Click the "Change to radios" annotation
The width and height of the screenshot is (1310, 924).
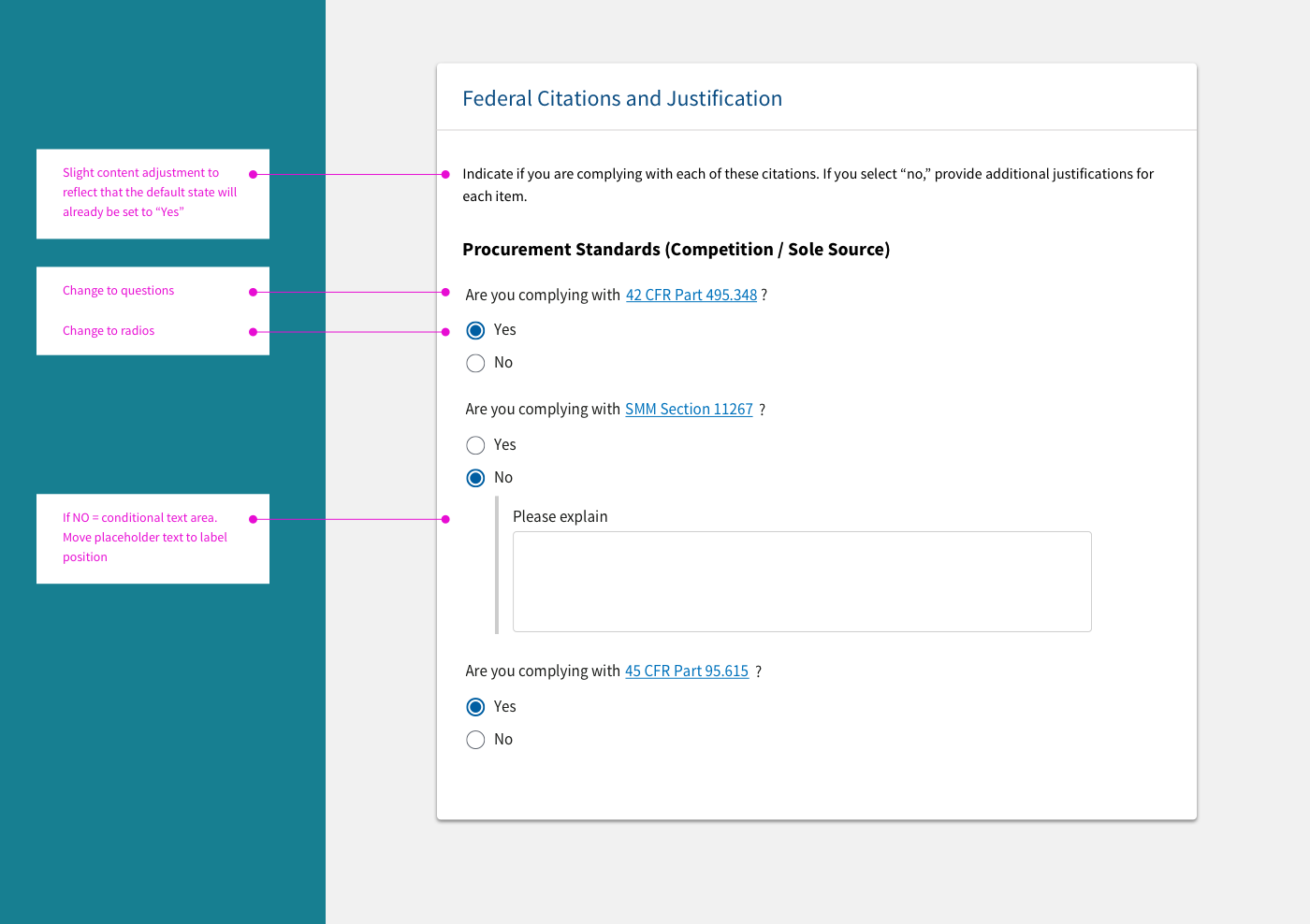click(108, 330)
